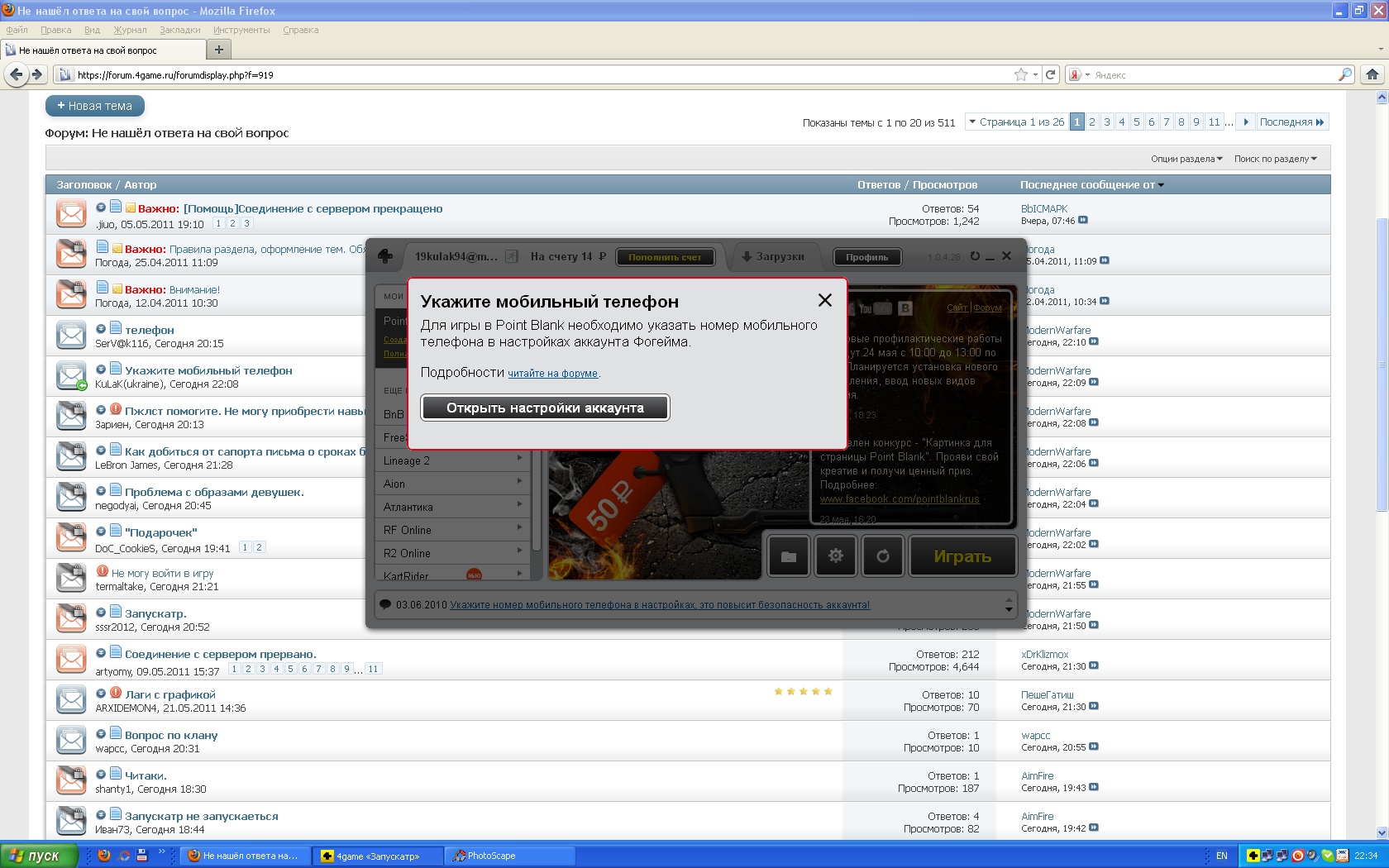Go to the Firefox home page icon
The width and height of the screenshot is (1389, 868).
pos(1372,74)
